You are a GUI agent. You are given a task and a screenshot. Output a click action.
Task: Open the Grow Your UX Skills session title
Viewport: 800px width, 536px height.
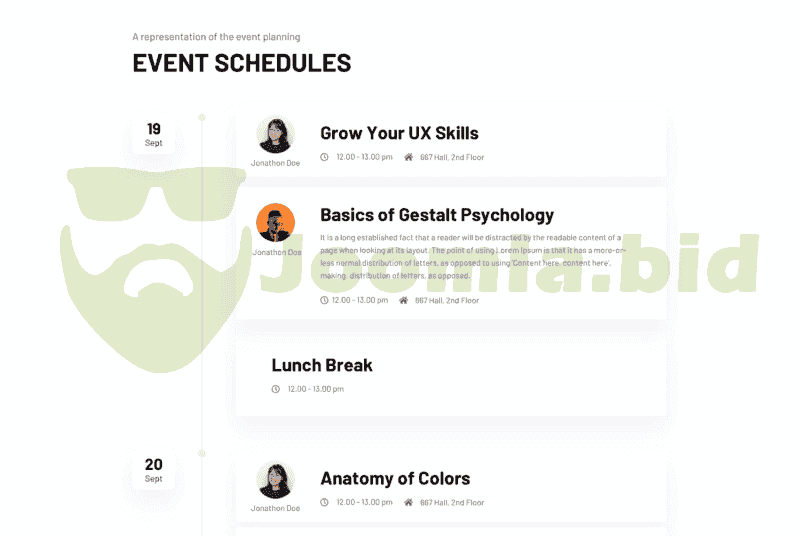coord(399,133)
